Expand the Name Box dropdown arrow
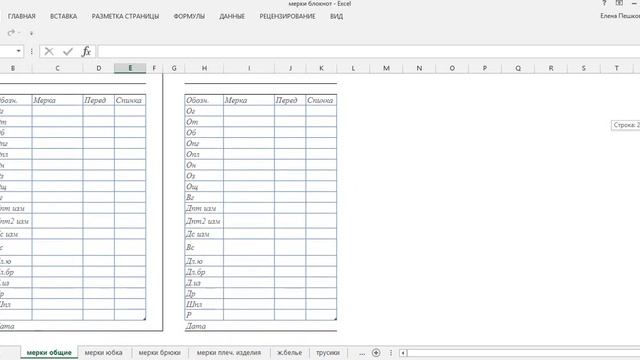 (x=18, y=51)
